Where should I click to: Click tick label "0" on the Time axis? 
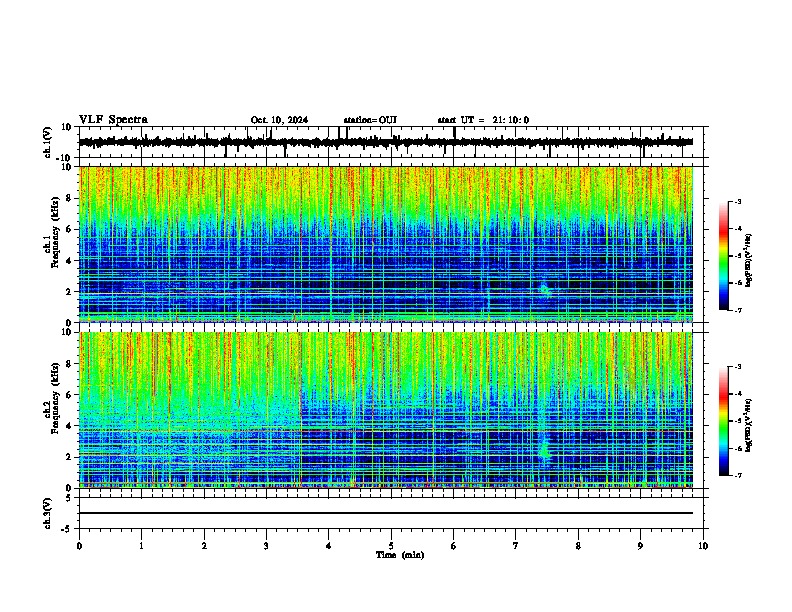point(79,546)
